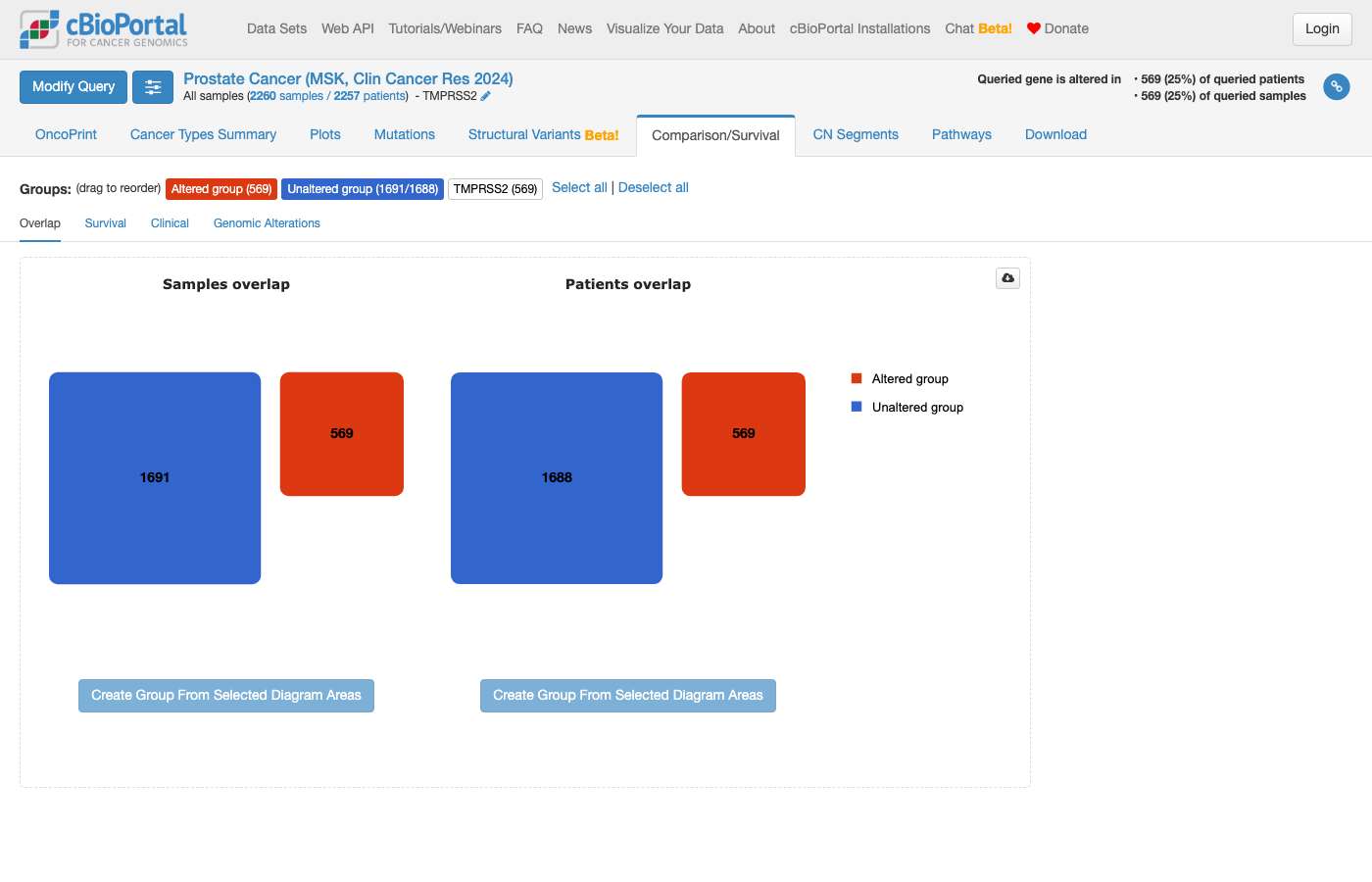The image size is (1372, 882).
Task: Open the Genomic Alterations sub-tab
Action: (267, 223)
